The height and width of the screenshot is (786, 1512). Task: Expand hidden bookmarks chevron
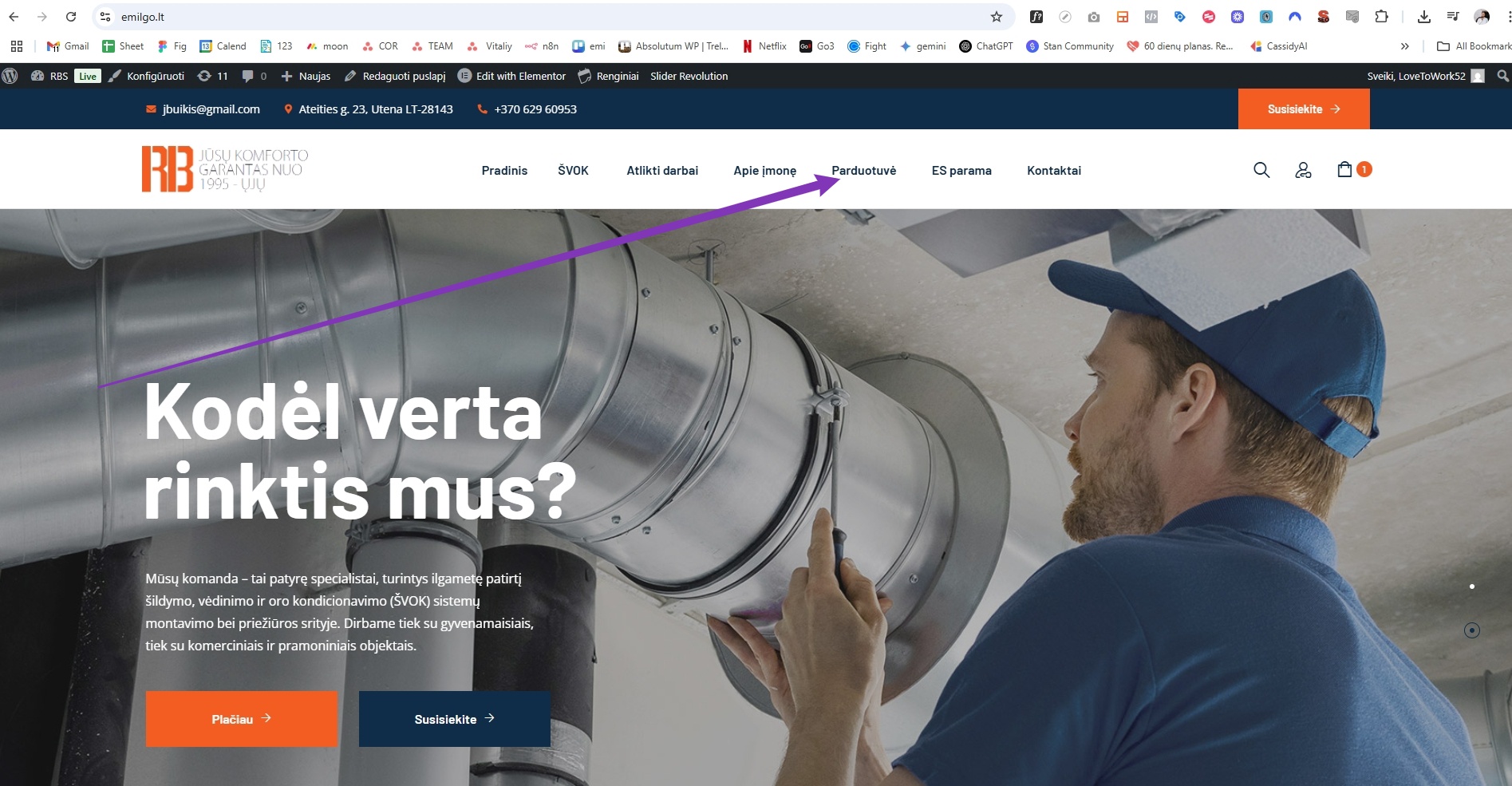click(x=1405, y=46)
